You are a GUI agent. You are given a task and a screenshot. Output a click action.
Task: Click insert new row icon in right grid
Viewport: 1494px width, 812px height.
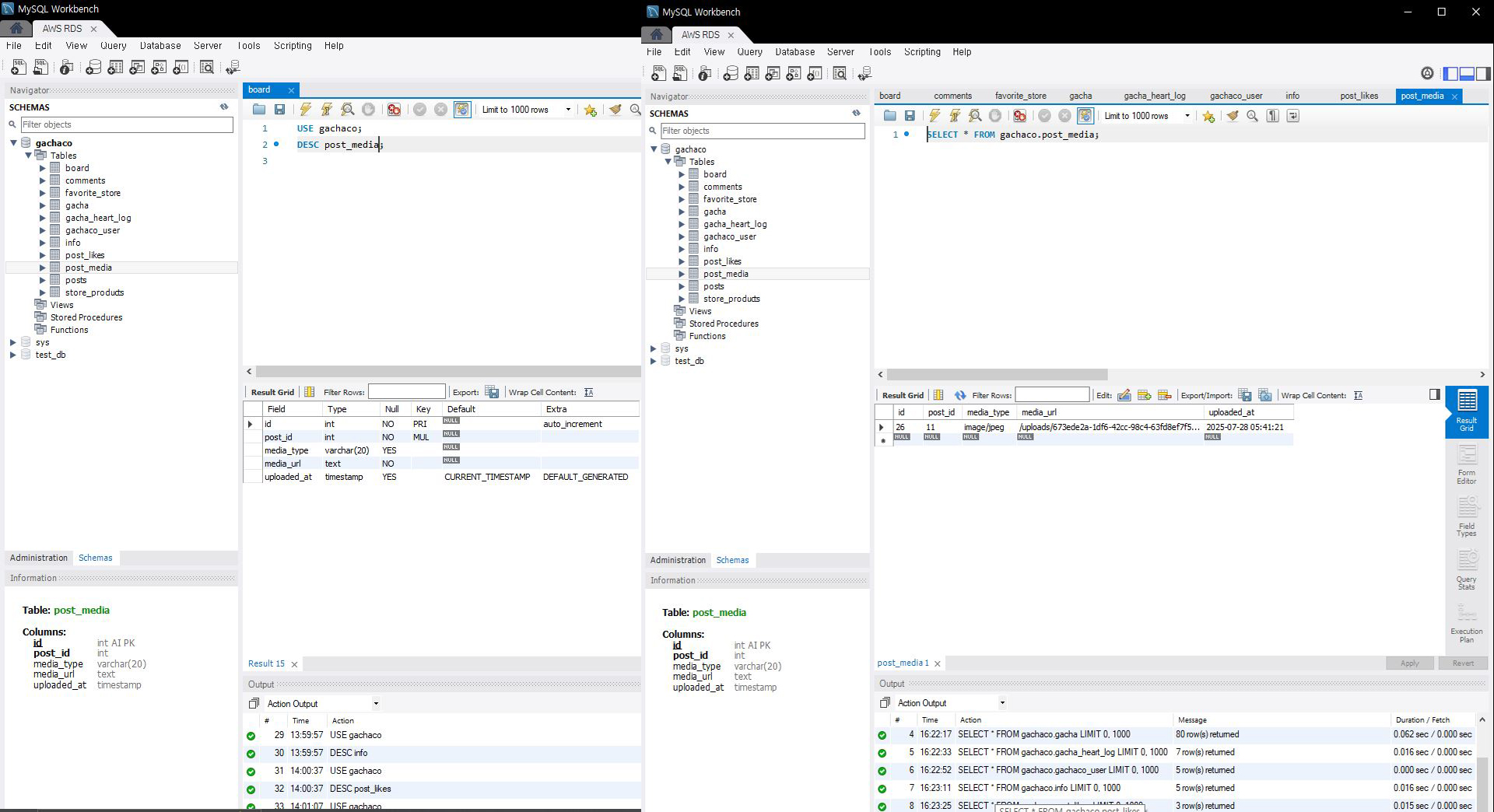pos(1145,395)
